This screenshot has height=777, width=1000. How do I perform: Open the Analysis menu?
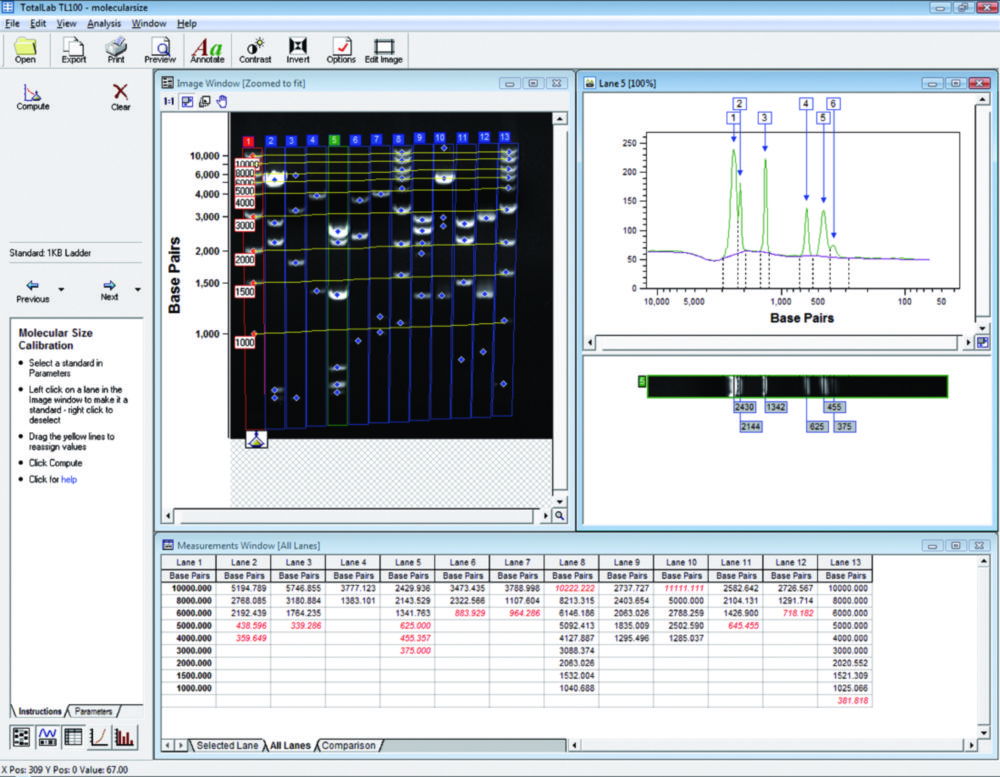pos(103,22)
